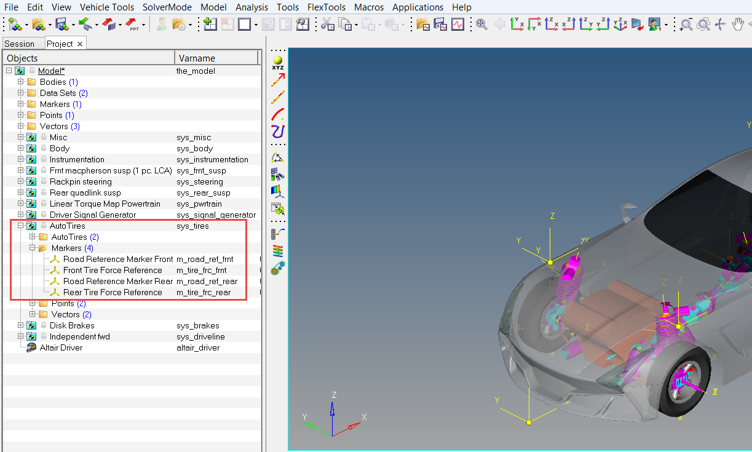Click the Cut Window scissors icon

(328, 24)
